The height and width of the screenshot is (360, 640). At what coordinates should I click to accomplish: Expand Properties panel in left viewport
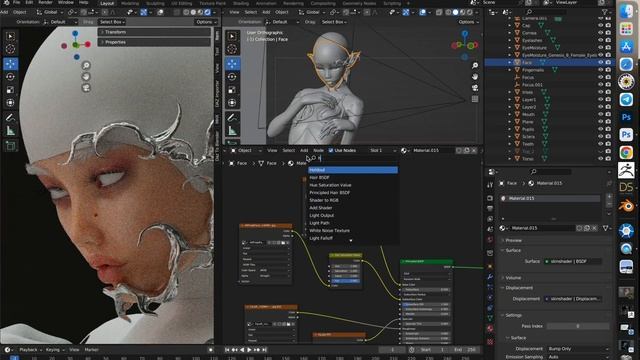pos(154,42)
